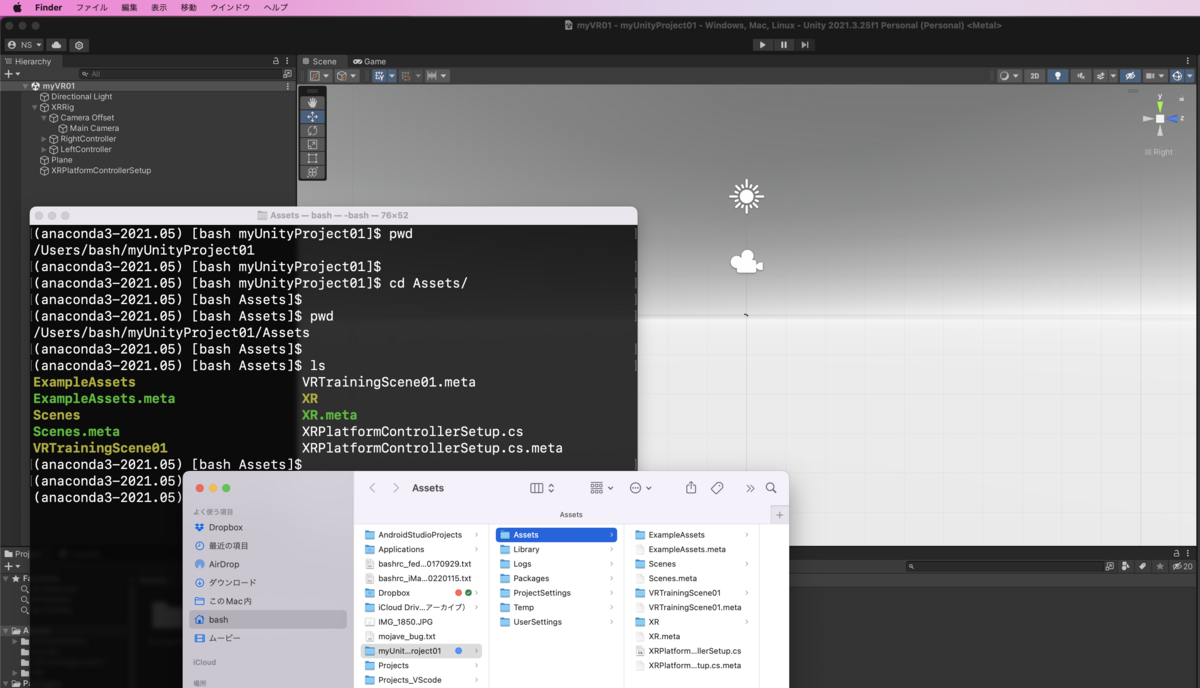The image size is (1200, 688).
Task: Select the Rect tool in Scene view
Action: 313,158
